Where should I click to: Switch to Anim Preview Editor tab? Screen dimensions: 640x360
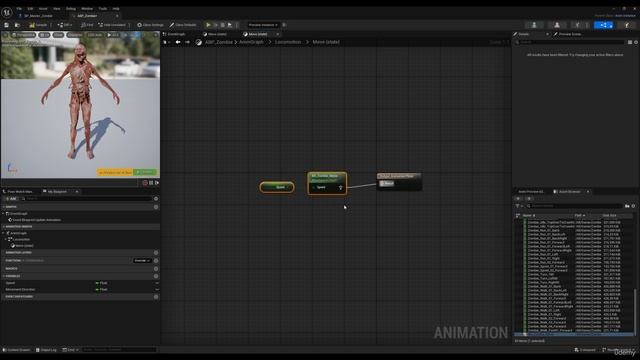[531, 191]
